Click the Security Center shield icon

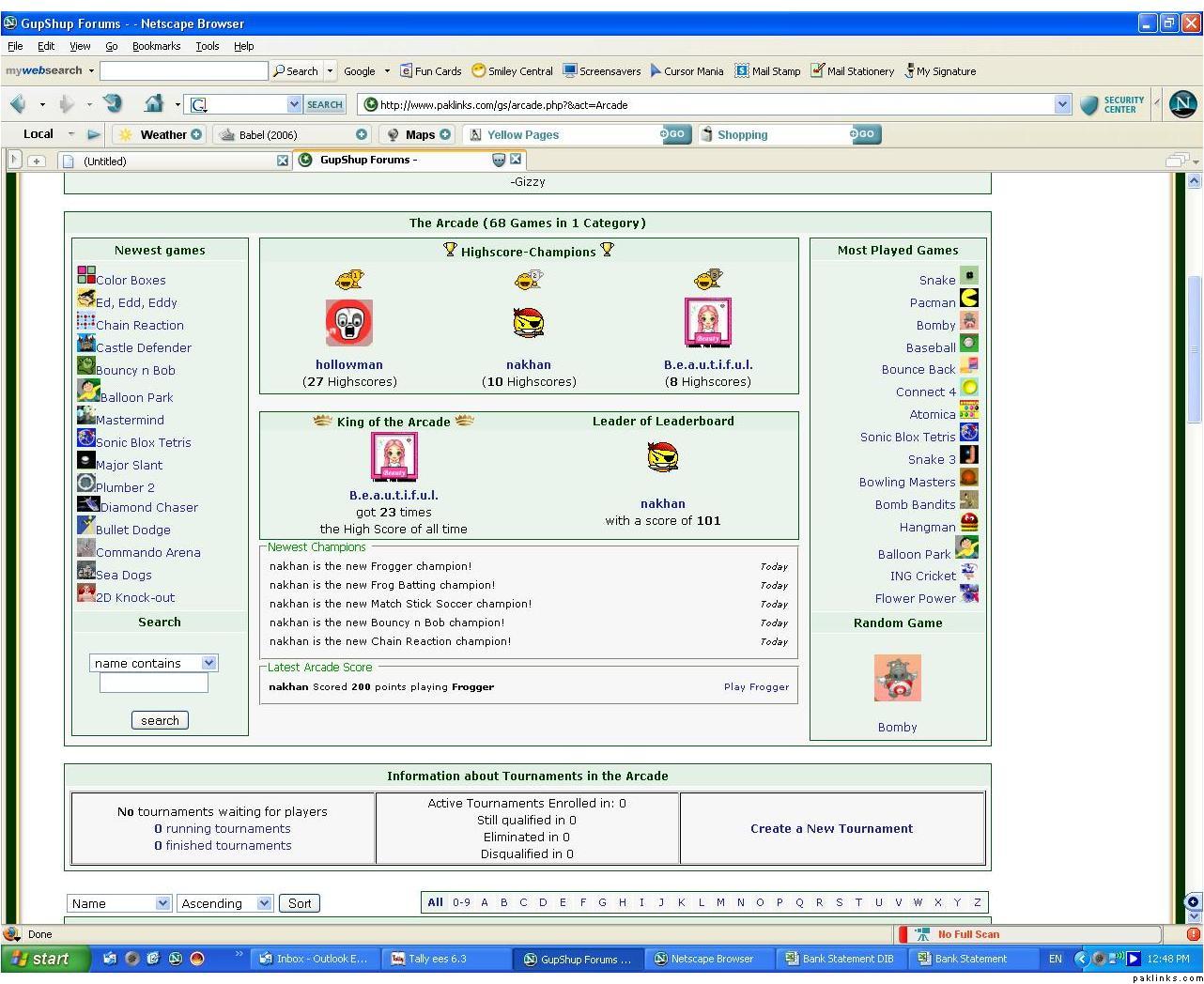click(x=1088, y=105)
